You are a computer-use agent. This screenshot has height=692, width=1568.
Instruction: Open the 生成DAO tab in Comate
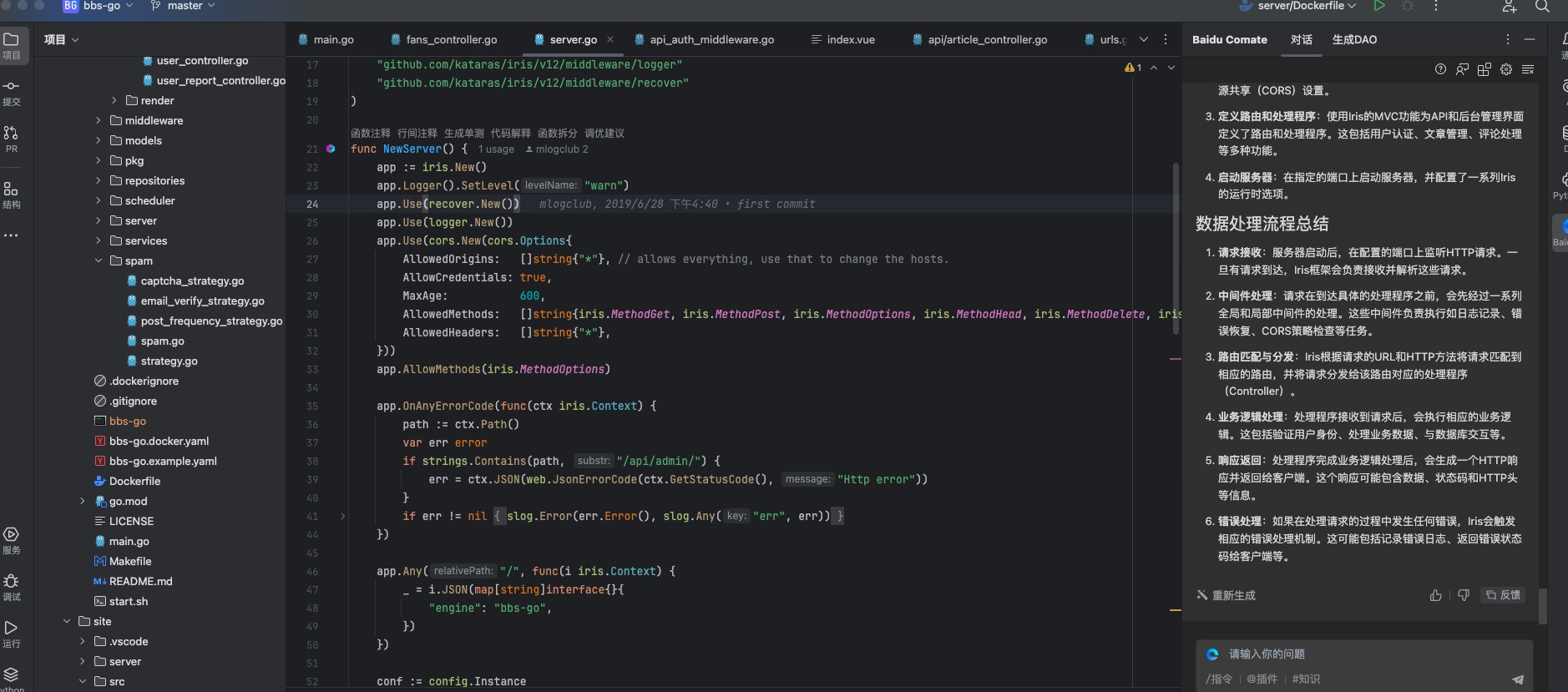click(1354, 39)
